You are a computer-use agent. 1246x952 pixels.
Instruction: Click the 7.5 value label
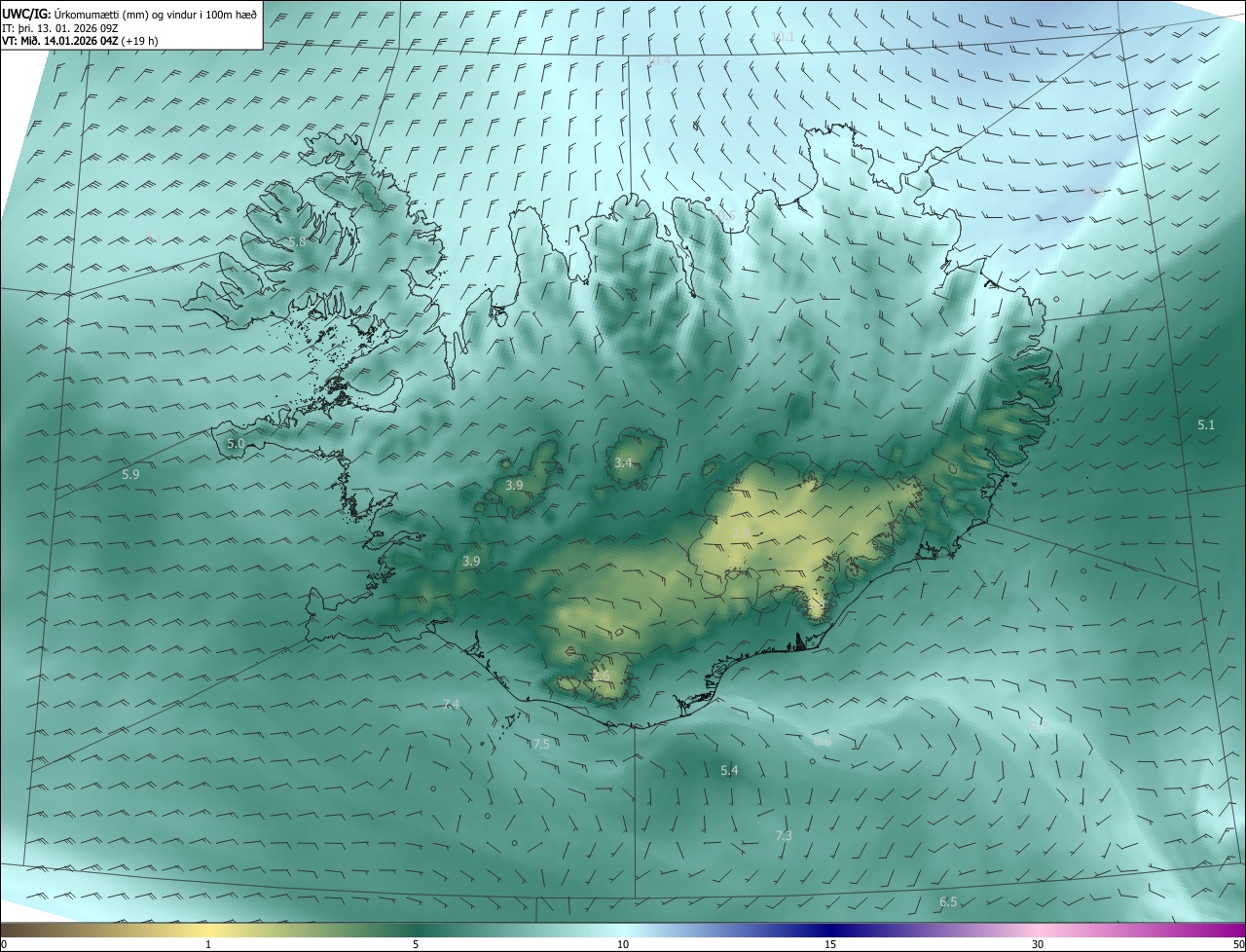pyautogui.click(x=541, y=744)
